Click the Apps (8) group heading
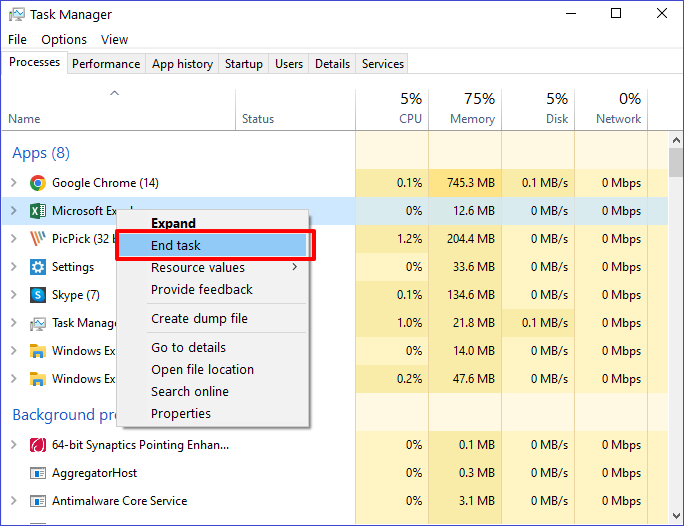 (x=41, y=153)
